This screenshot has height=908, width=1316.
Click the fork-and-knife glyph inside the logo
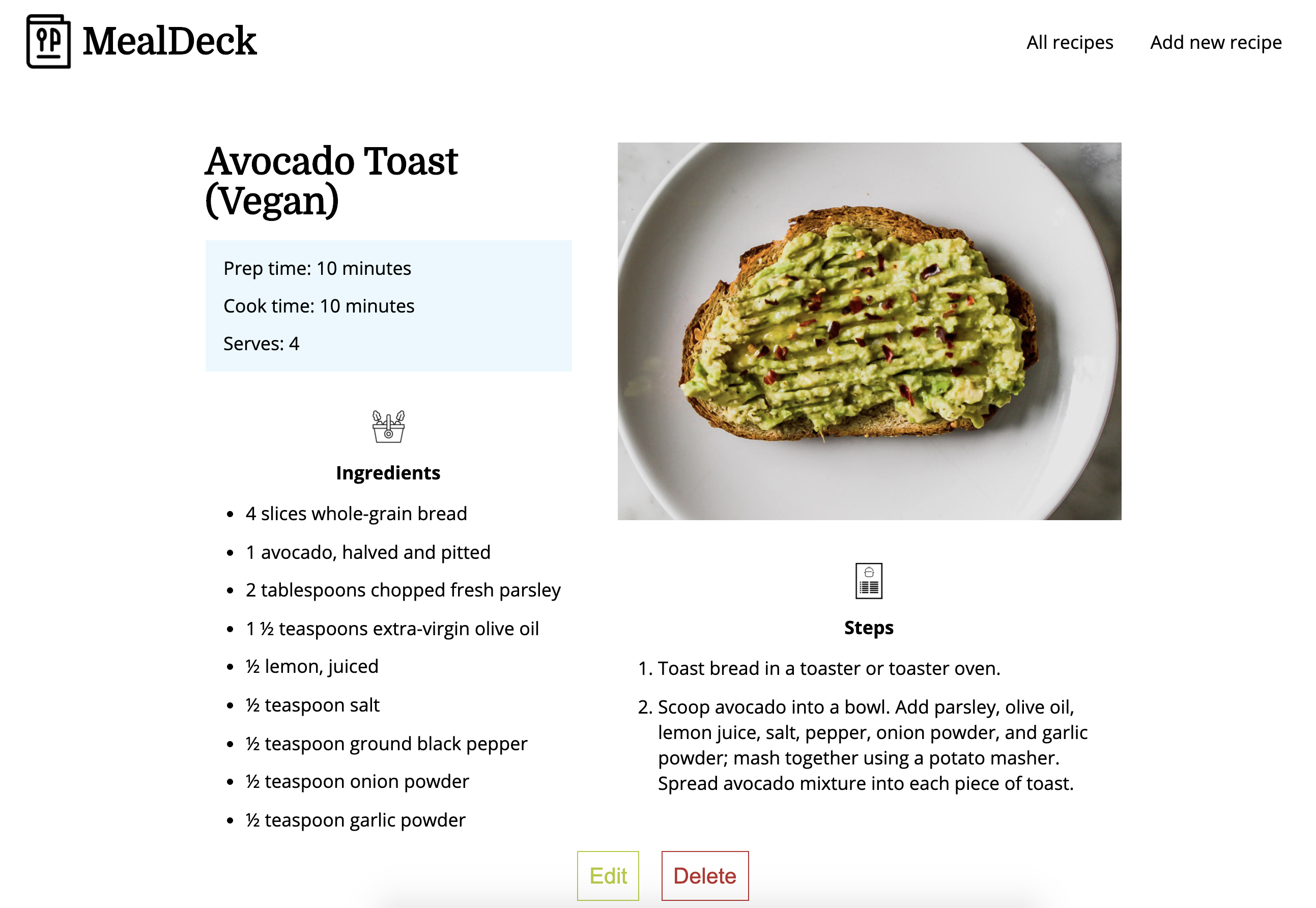pyautogui.click(x=48, y=39)
